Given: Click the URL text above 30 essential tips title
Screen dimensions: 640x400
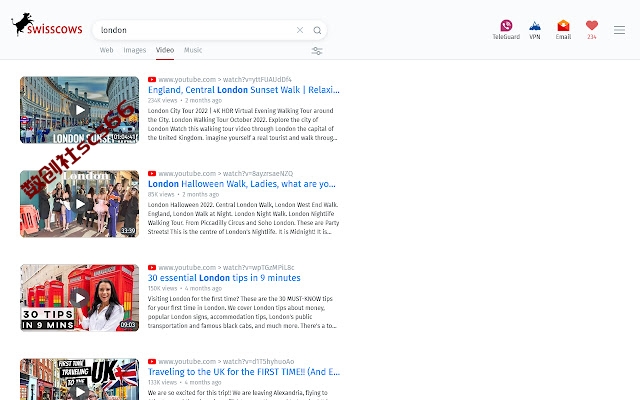Looking at the screenshot, I should pyautogui.click(x=226, y=267).
